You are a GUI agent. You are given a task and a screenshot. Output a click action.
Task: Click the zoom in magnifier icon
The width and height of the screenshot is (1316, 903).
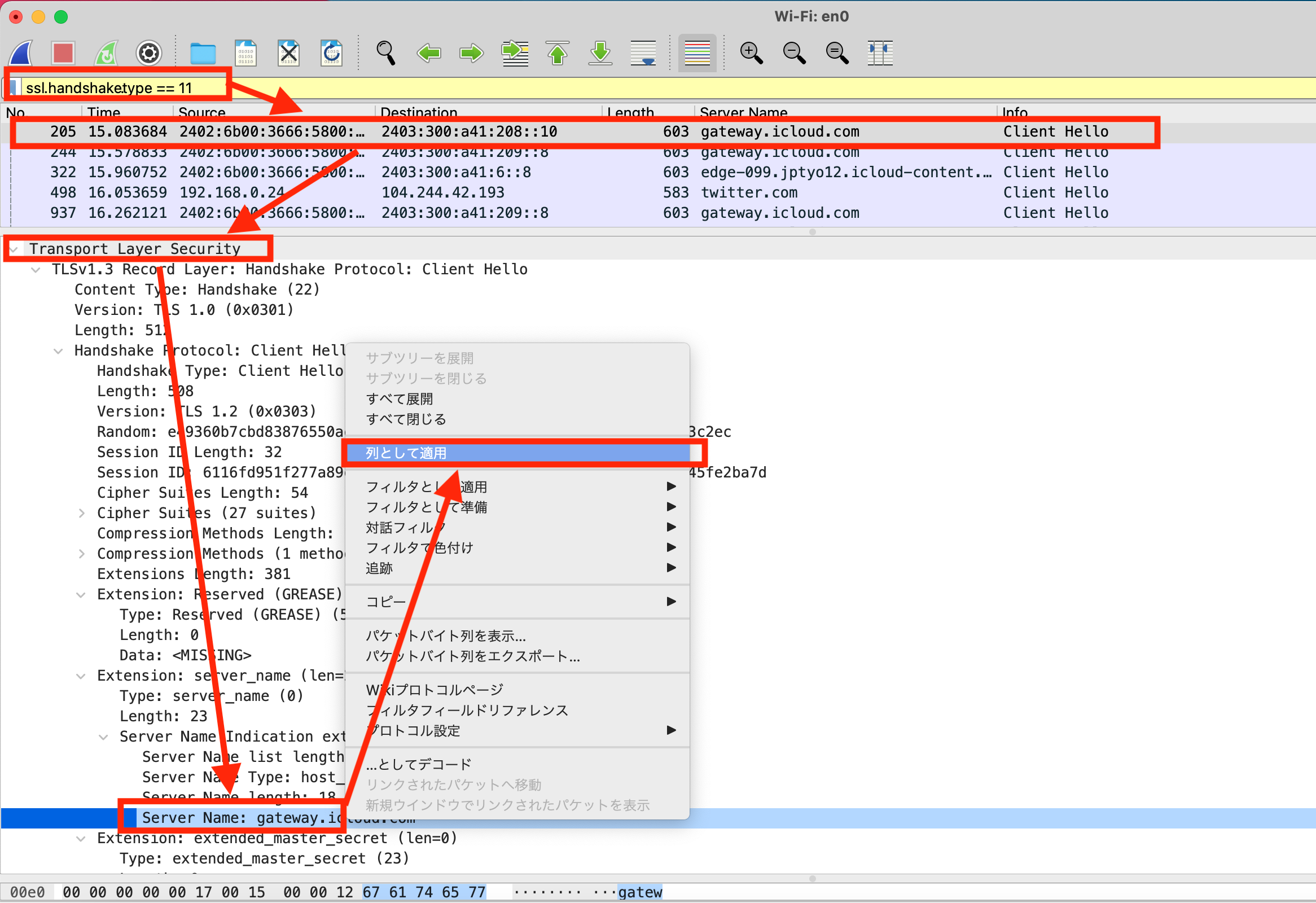click(751, 53)
